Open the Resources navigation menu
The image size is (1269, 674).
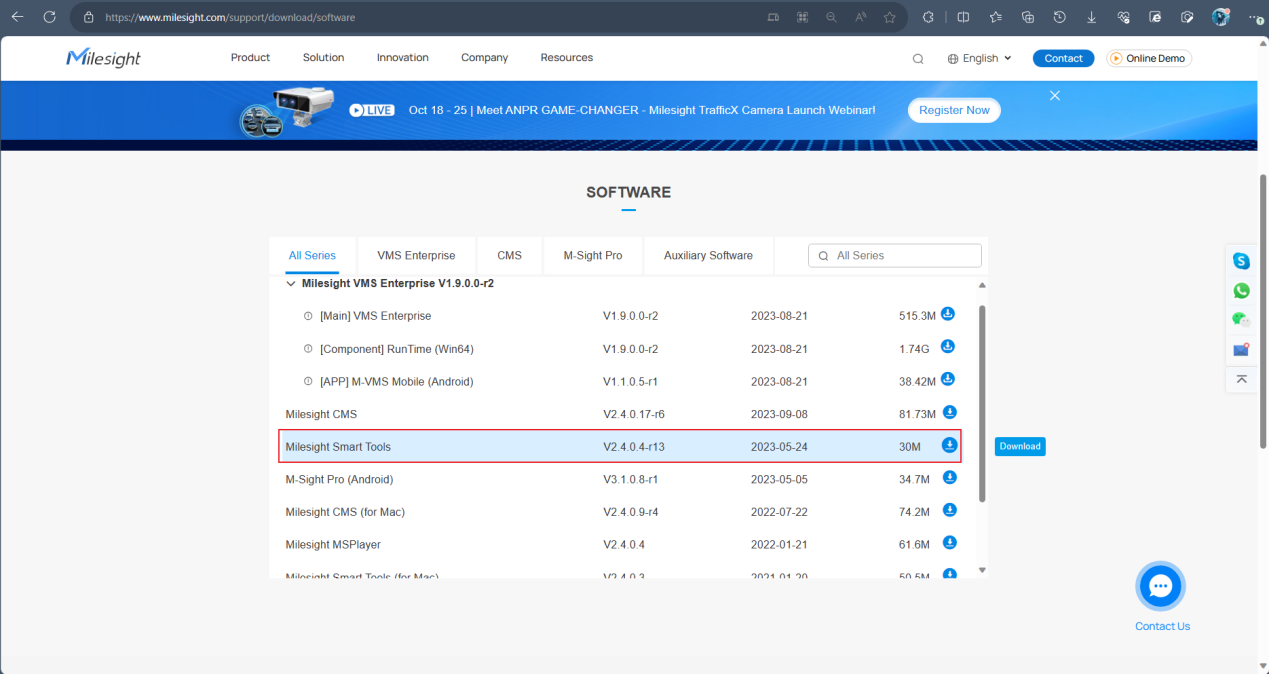[567, 58]
